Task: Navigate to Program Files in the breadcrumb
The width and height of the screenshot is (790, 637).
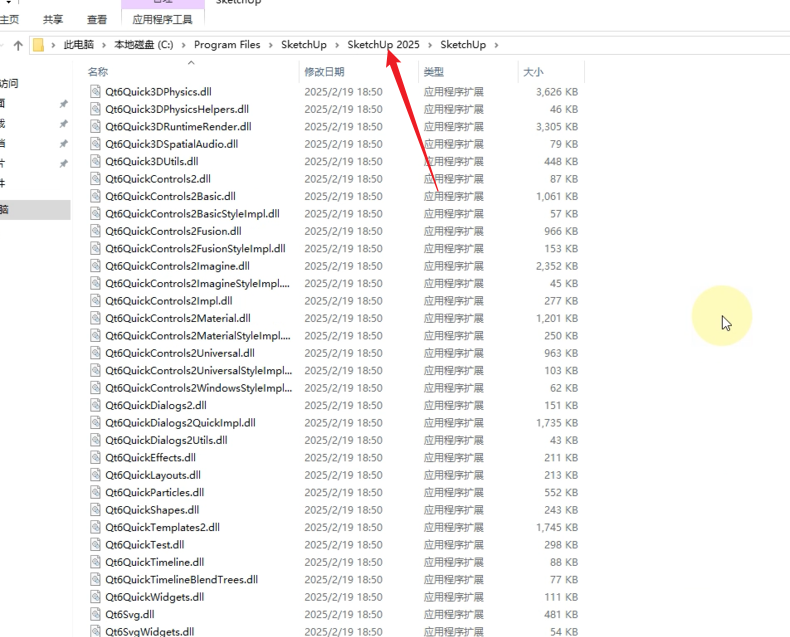Action: pyautogui.click(x=227, y=45)
